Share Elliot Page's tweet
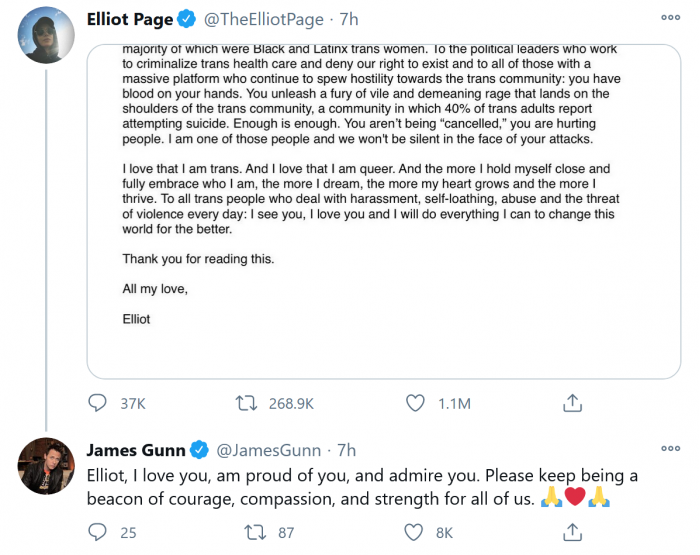 coord(573,403)
